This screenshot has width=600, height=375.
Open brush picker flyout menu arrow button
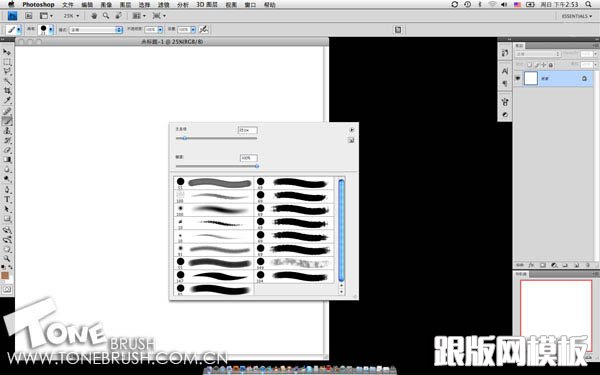[x=352, y=130]
